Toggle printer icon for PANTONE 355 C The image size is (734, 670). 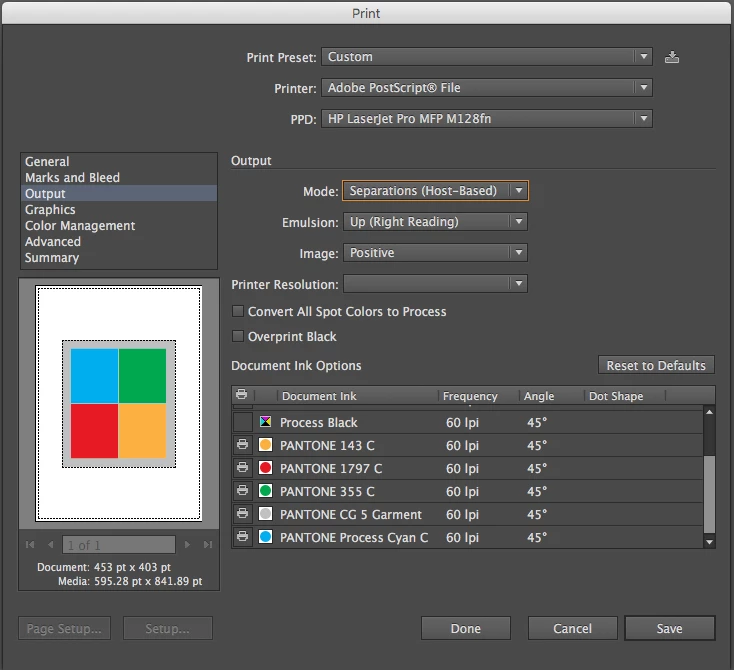[x=242, y=490]
